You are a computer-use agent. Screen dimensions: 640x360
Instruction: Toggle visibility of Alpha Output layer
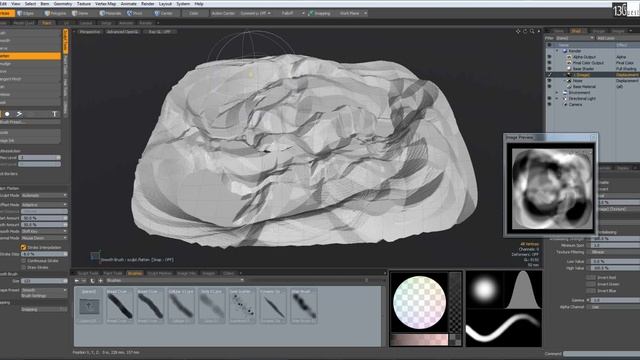click(549, 57)
